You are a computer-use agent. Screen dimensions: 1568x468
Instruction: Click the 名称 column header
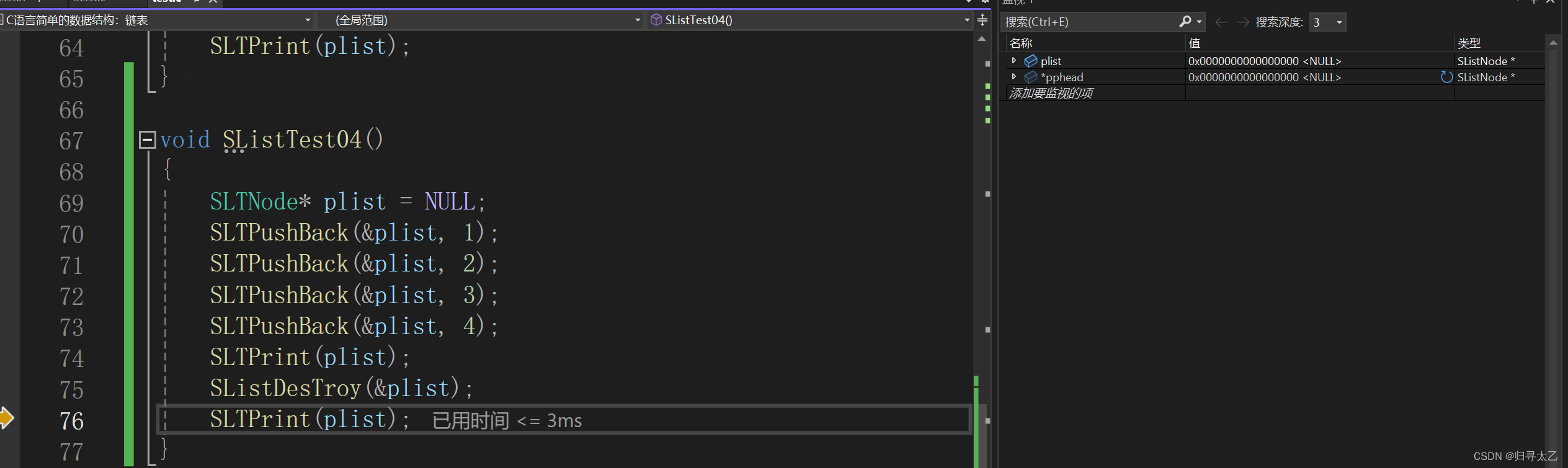[x=1095, y=43]
